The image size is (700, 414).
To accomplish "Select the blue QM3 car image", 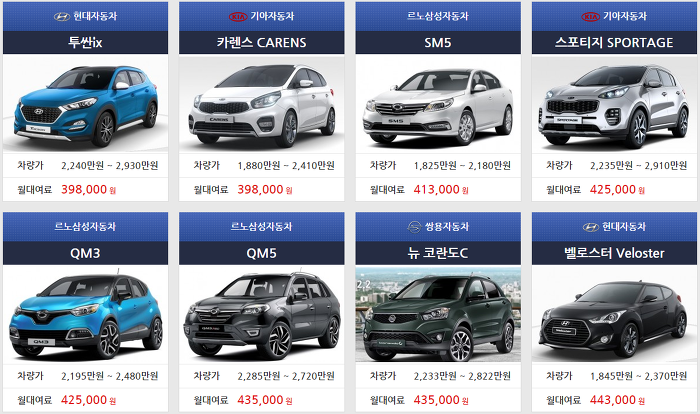I will click(x=85, y=314).
